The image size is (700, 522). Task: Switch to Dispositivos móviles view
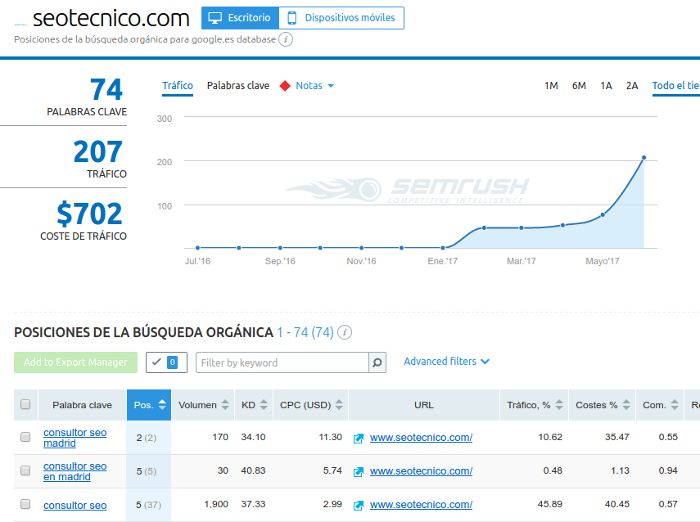342,18
